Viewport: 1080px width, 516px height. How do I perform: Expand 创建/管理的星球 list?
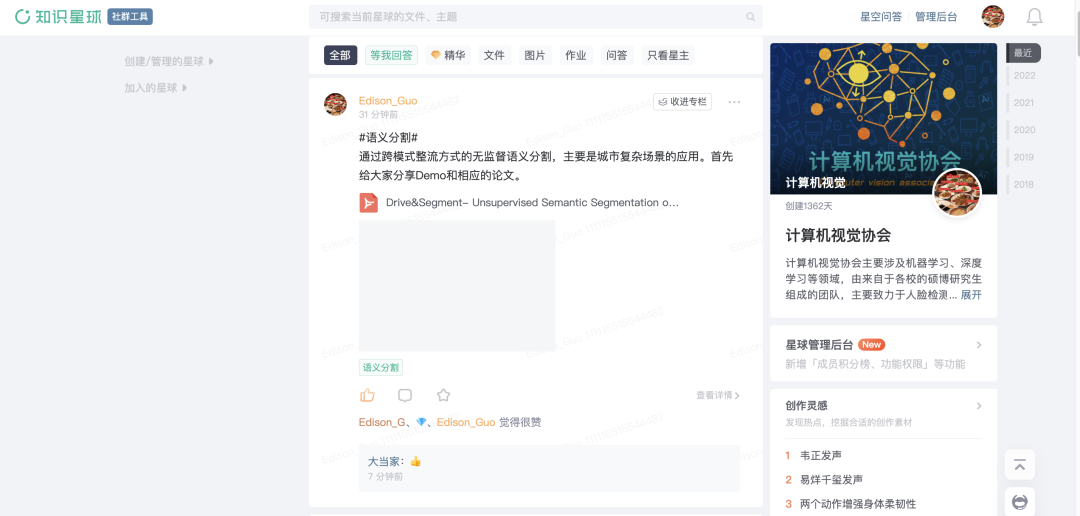pos(169,61)
